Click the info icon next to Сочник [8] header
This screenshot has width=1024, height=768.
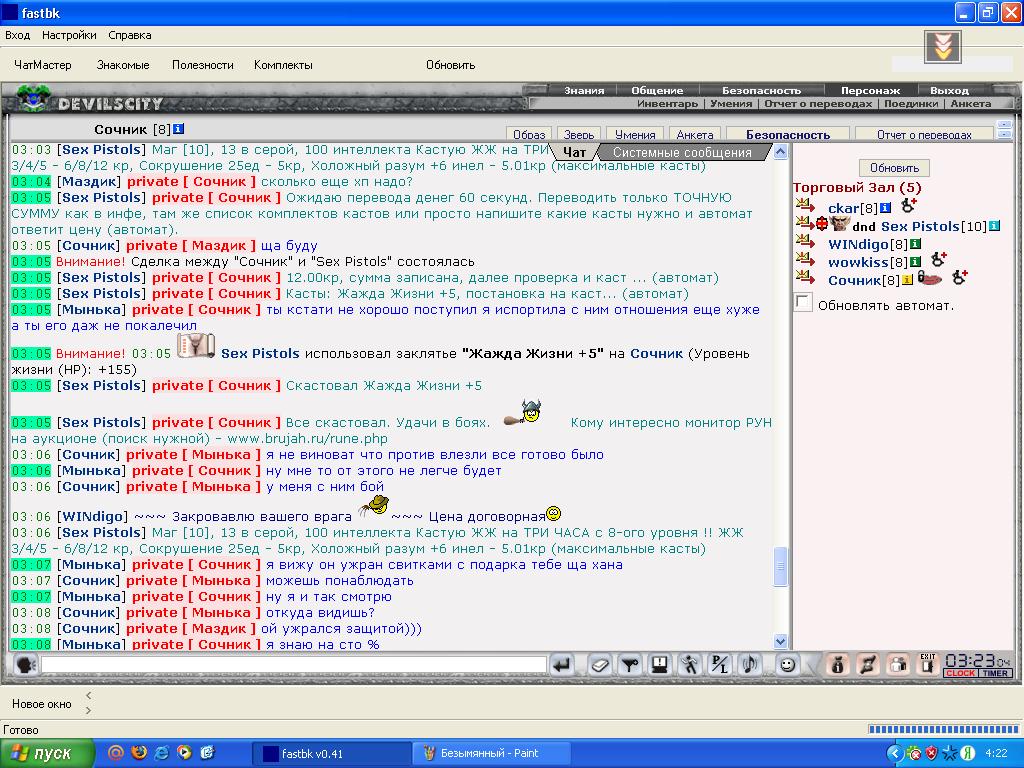(178, 129)
